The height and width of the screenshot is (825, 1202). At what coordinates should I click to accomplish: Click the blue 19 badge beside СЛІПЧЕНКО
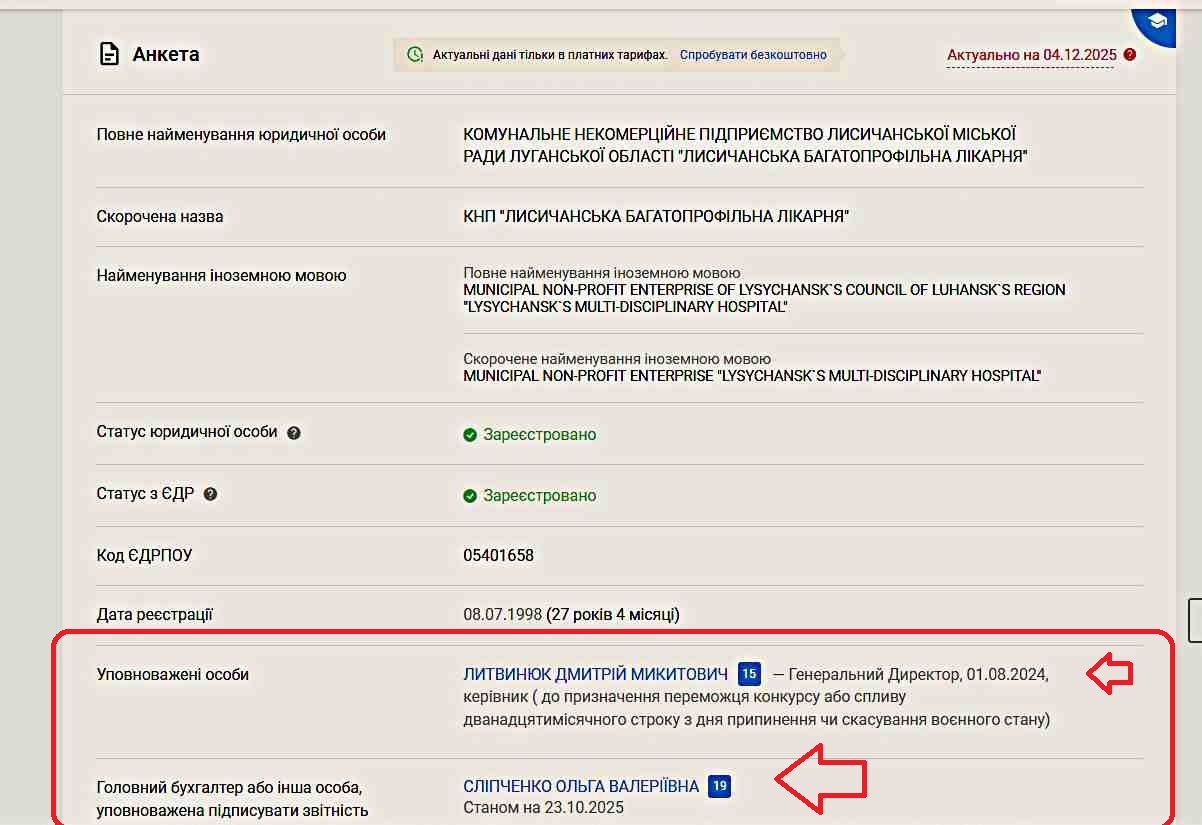[x=719, y=787]
